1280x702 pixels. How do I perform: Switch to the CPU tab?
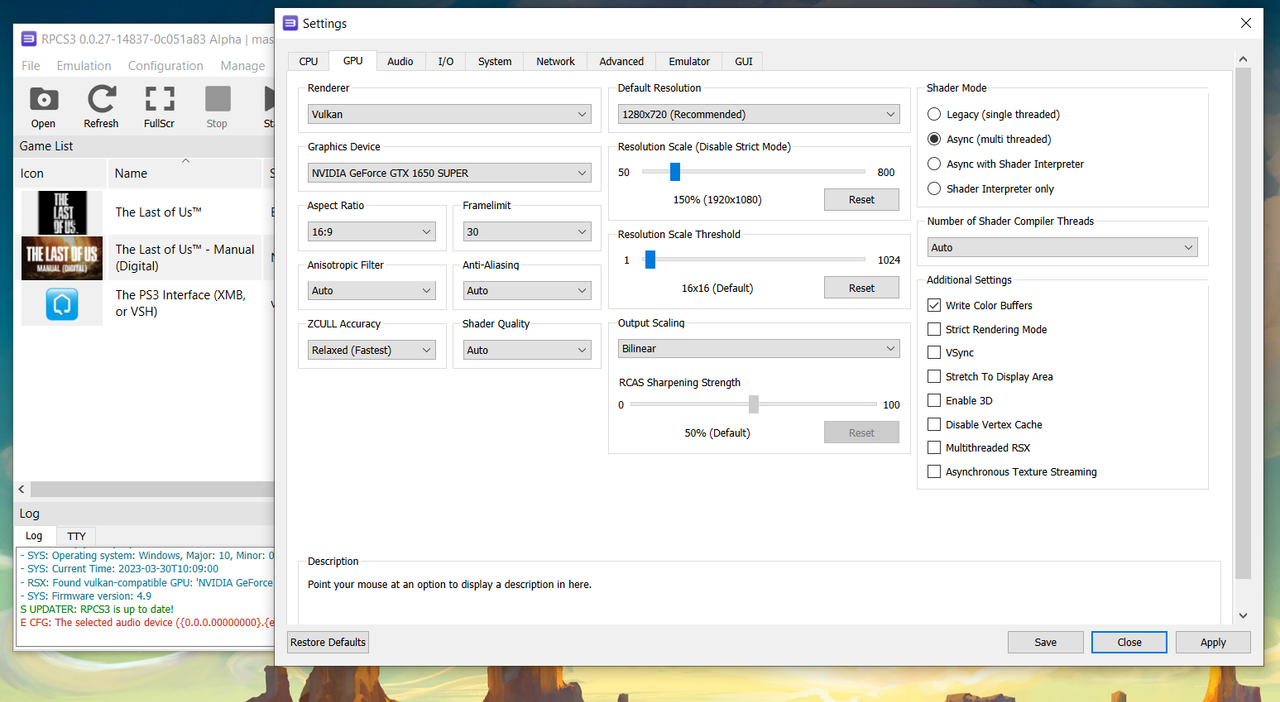coord(308,62)
